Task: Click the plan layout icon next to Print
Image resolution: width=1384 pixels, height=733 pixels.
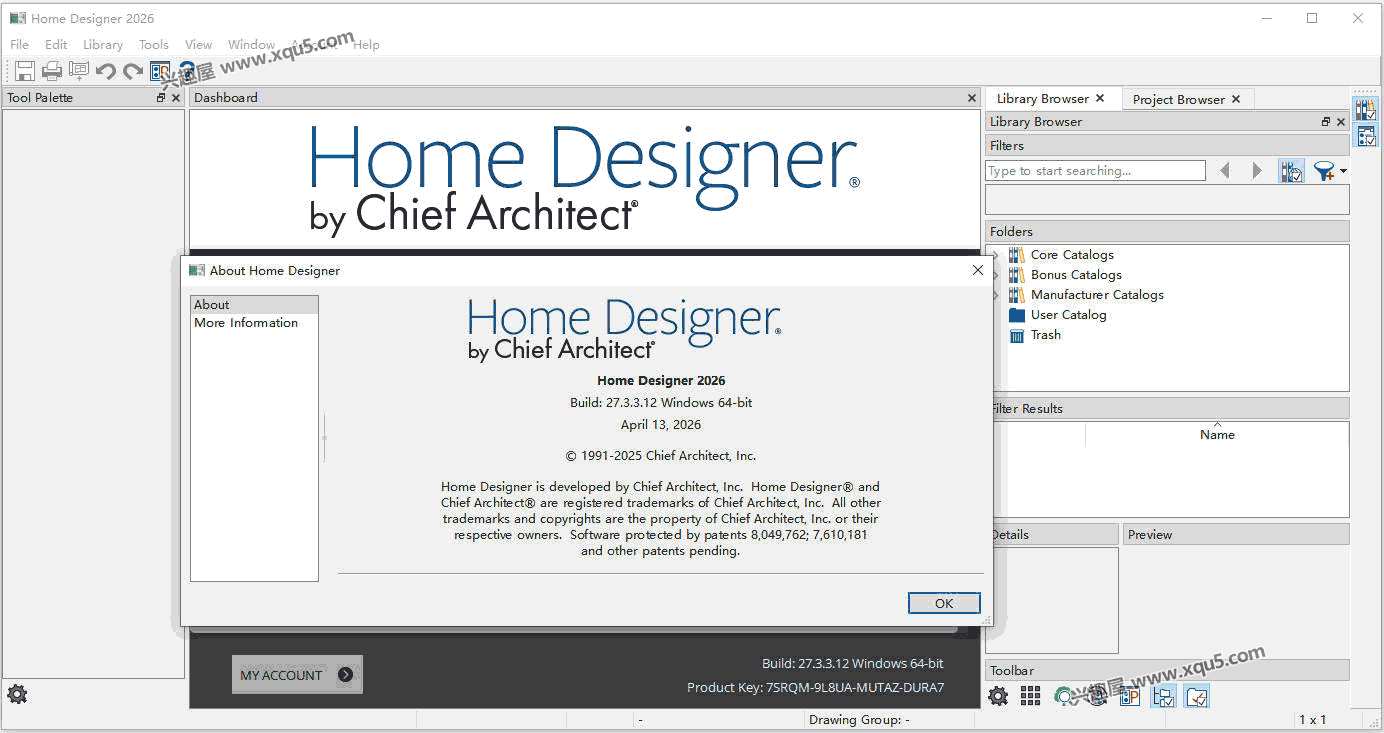Action: pos(79,71)
